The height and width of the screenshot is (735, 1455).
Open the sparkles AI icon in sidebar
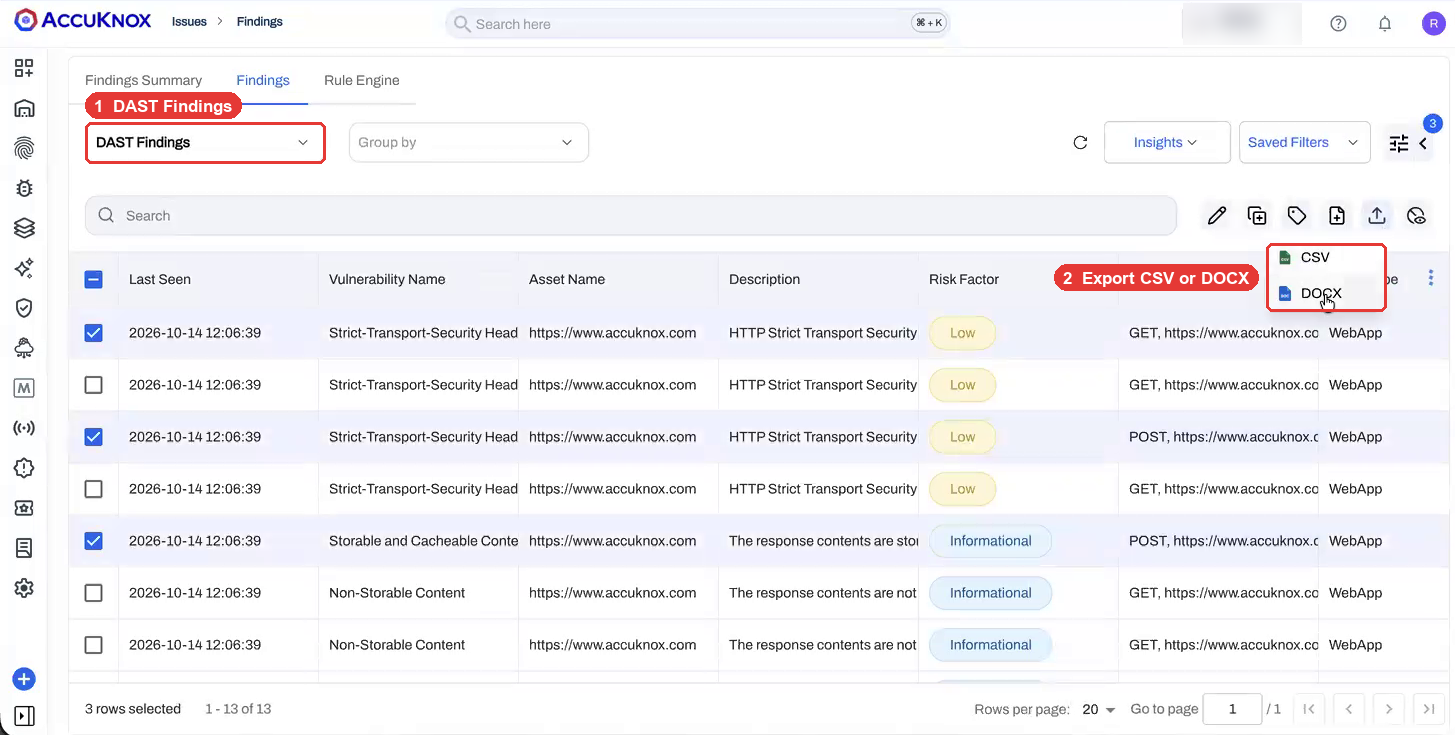tap(24, 268)
